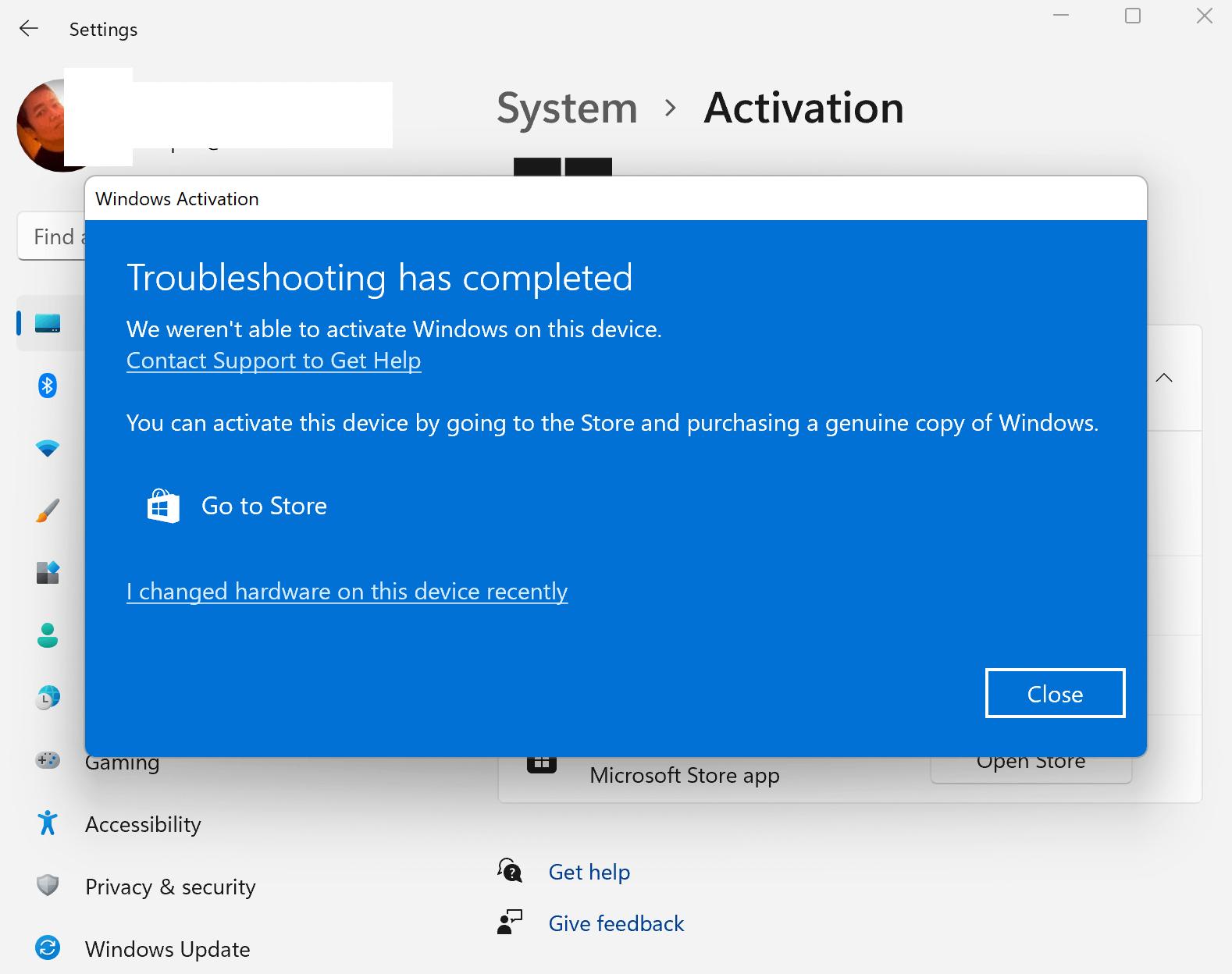This screenshot has width=1232, height=974.
Task: Click the Give feedback link
Action: point(617,923)
